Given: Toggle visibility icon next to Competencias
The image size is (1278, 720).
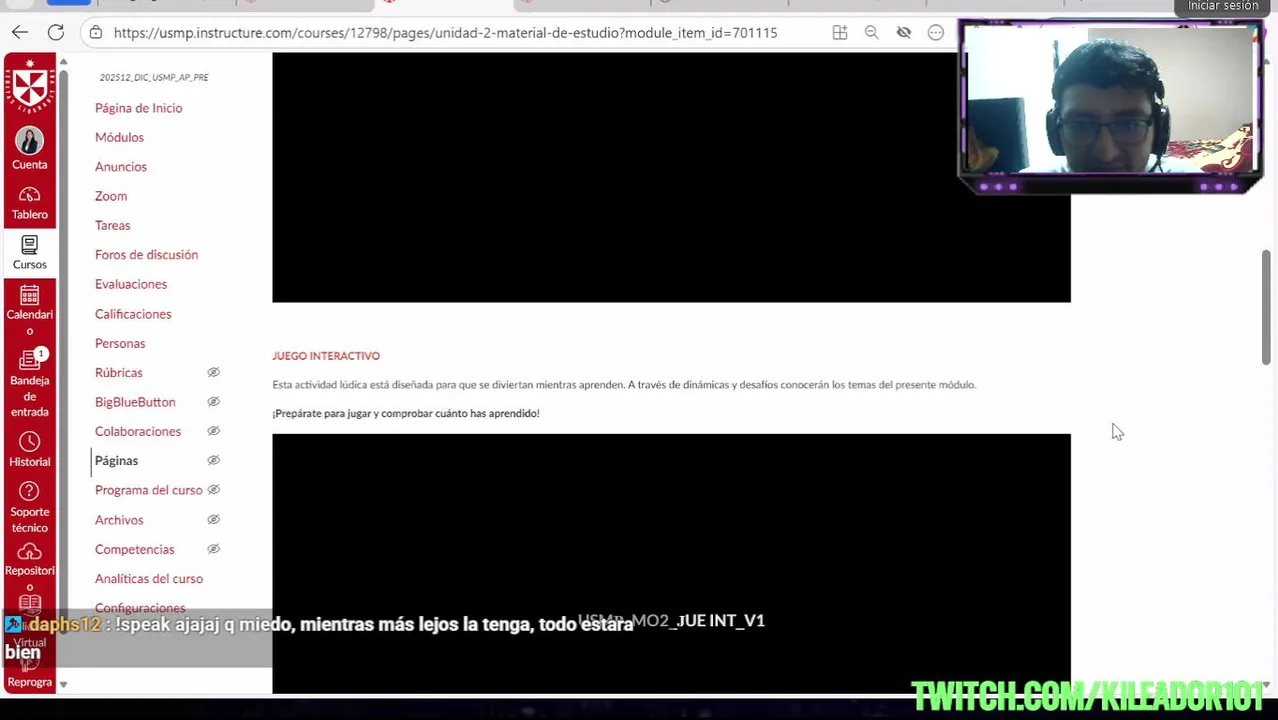Looking at the screenshot, I should (213, 549).
